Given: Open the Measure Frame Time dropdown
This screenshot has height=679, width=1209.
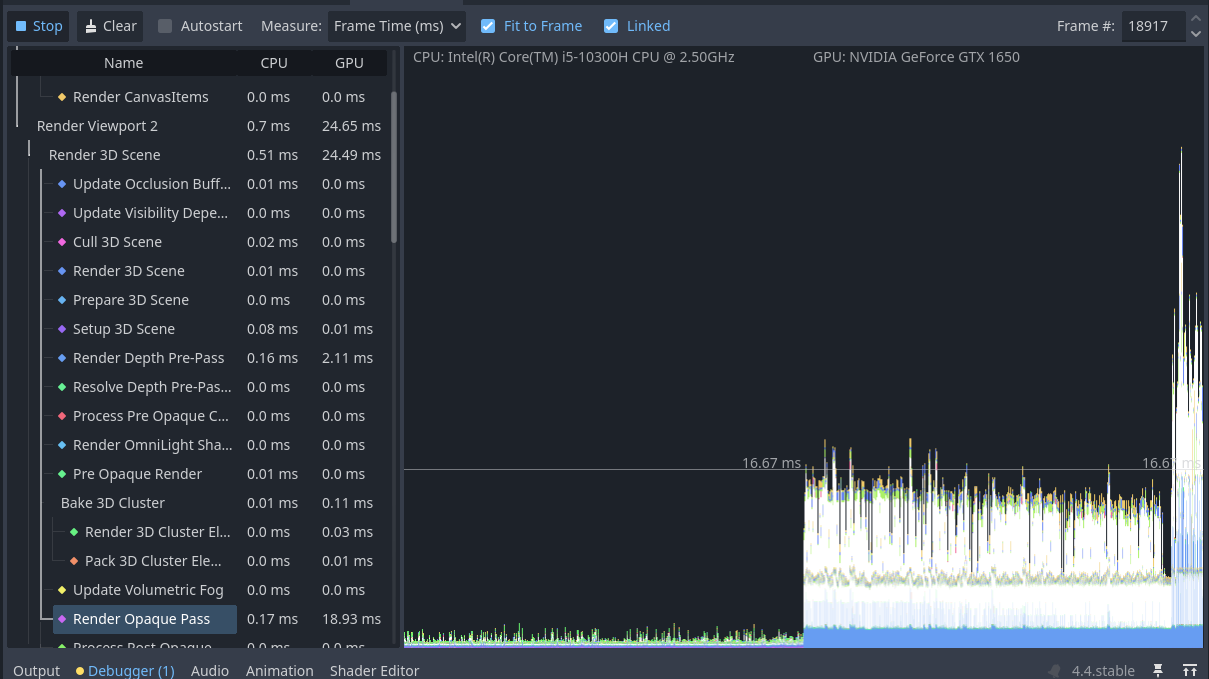Looking at the screenshot, I should (x=397, y=26).
